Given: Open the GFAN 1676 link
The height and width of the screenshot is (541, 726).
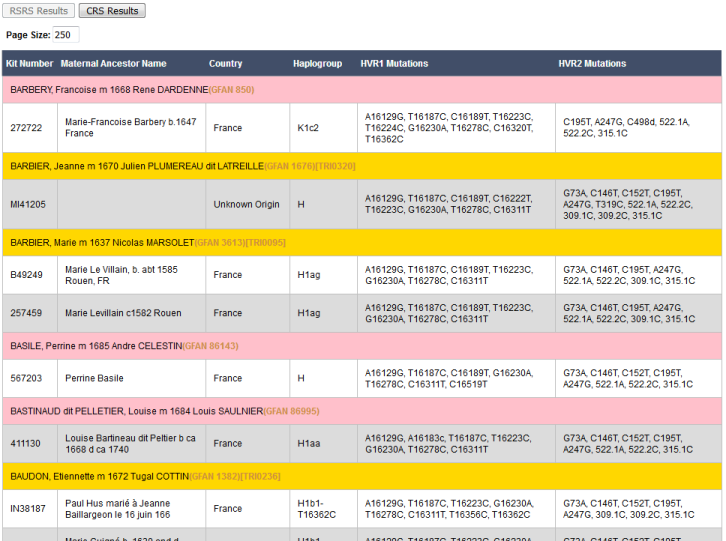Looking at the screenshot, I should [289, 166].
